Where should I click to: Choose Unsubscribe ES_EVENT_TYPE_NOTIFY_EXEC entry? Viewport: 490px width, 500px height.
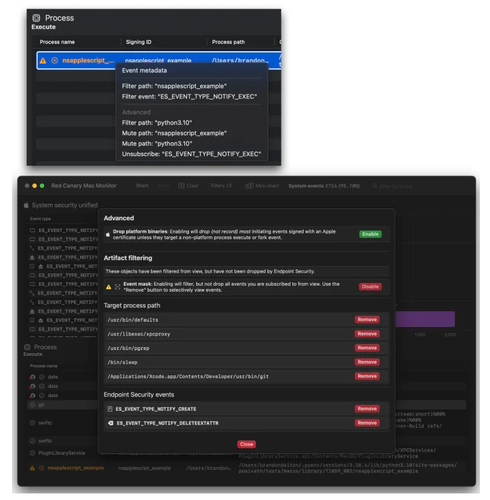click(191, 154)
